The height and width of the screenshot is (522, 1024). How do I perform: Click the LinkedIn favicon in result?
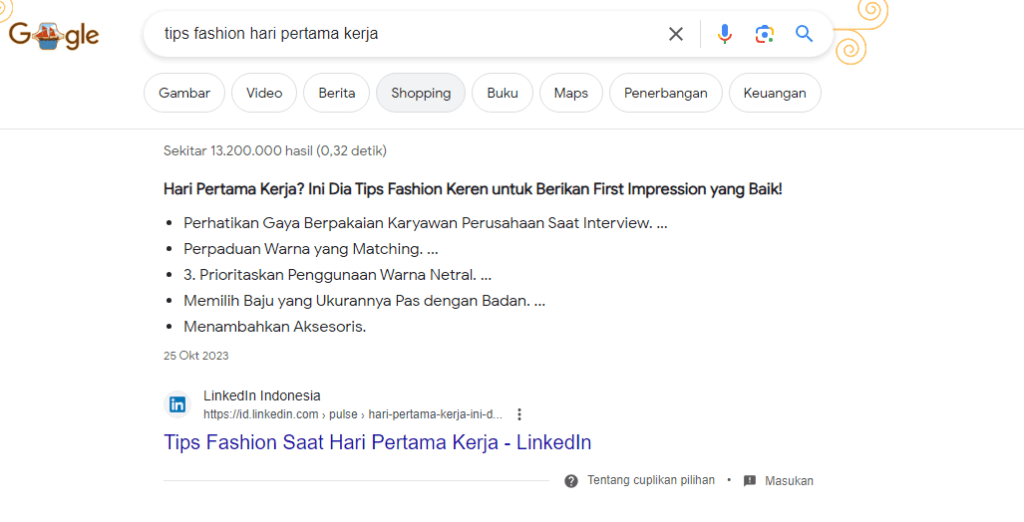[x=177, y=405]
